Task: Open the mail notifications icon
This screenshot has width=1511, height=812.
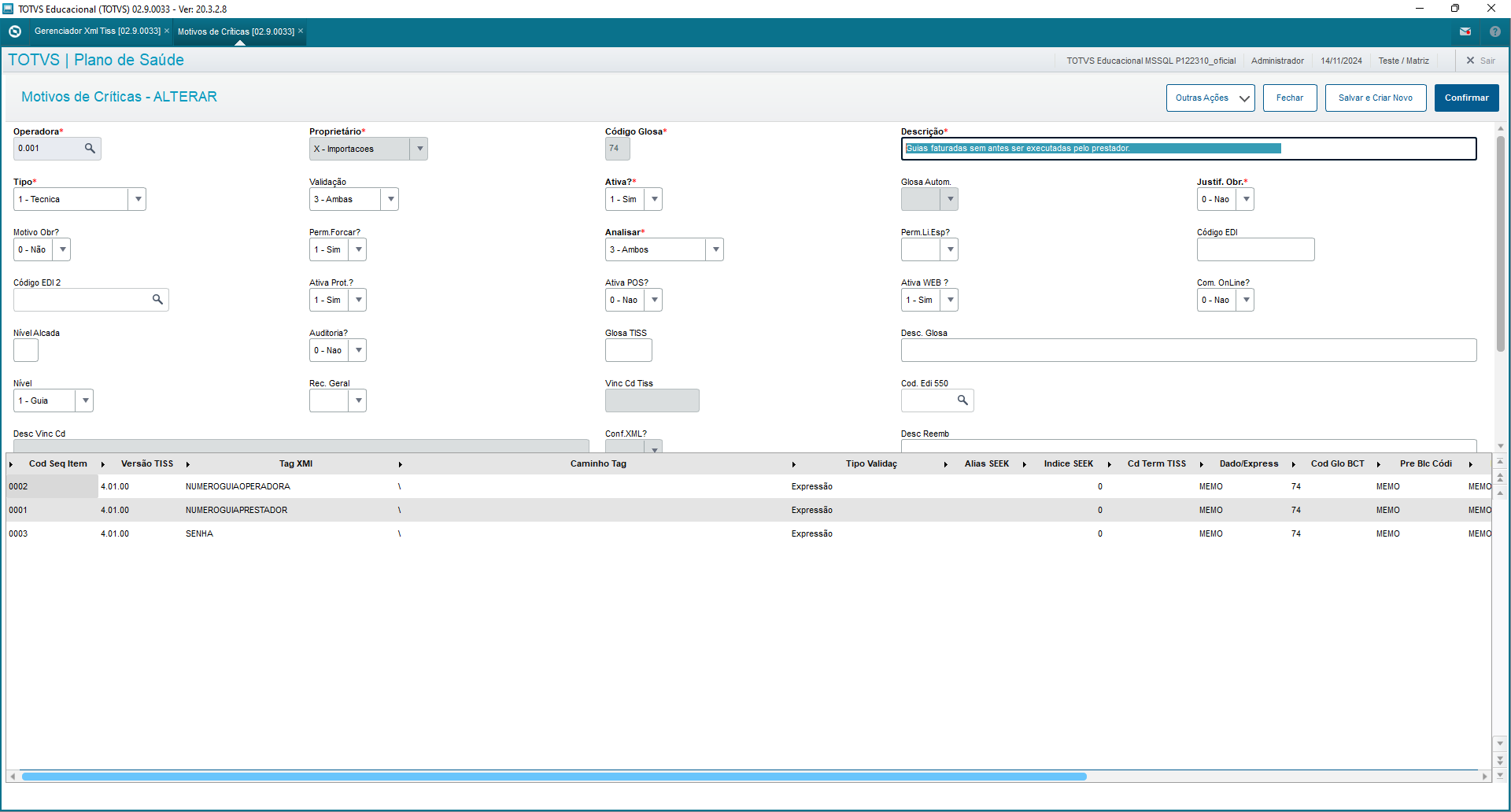Action: [x=1465, y=31]
